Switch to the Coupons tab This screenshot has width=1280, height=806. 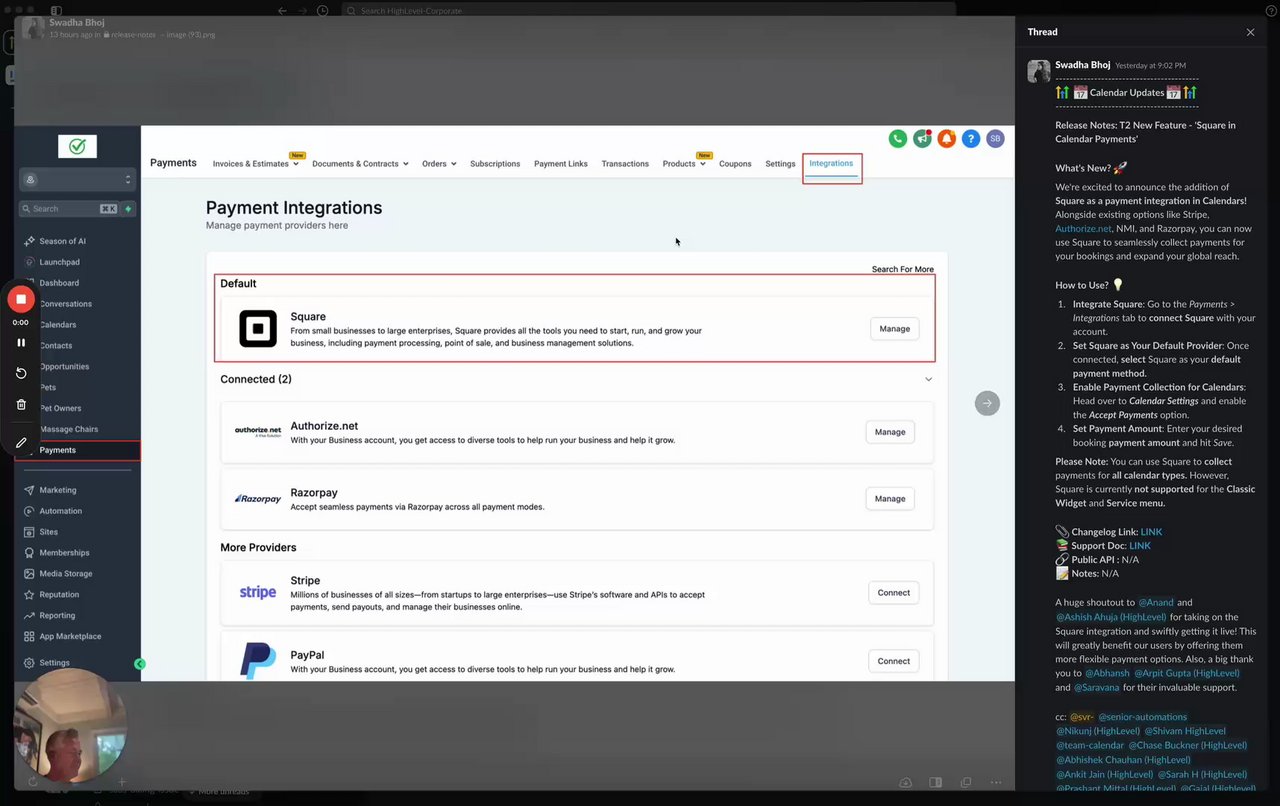735,164
